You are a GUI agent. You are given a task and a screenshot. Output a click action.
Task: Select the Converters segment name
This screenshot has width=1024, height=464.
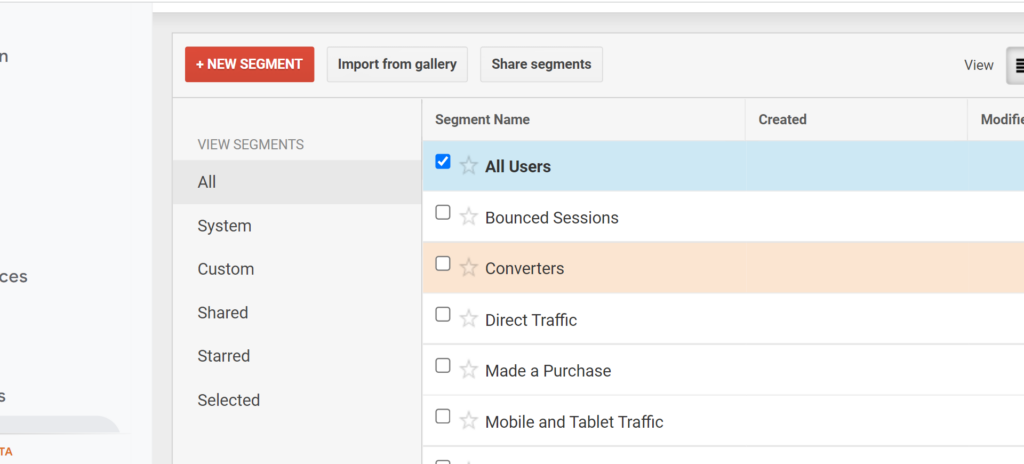pos(524,269)
